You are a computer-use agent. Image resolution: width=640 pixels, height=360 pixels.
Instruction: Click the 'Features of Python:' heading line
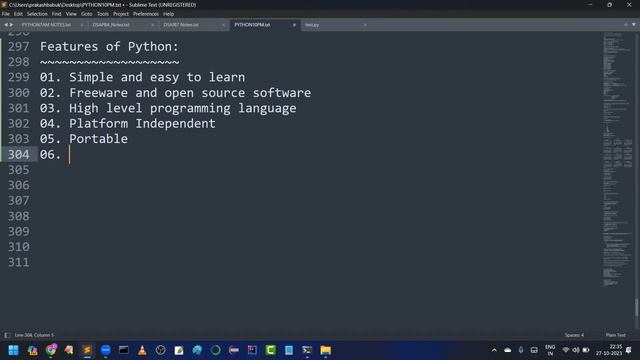(109, 47)
